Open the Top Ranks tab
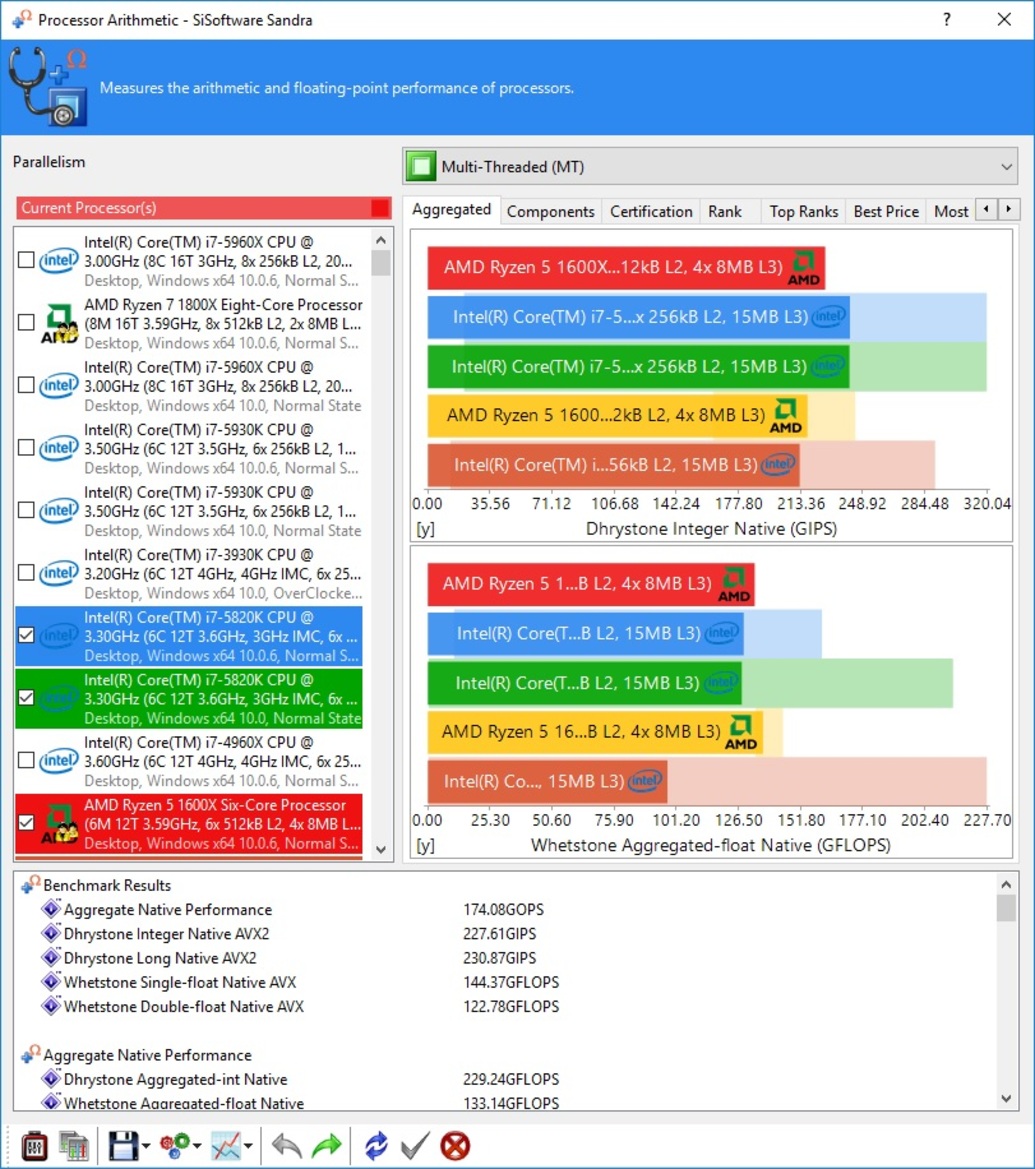This screenshot has width=1035, height=1169. (x=803, y=212)
